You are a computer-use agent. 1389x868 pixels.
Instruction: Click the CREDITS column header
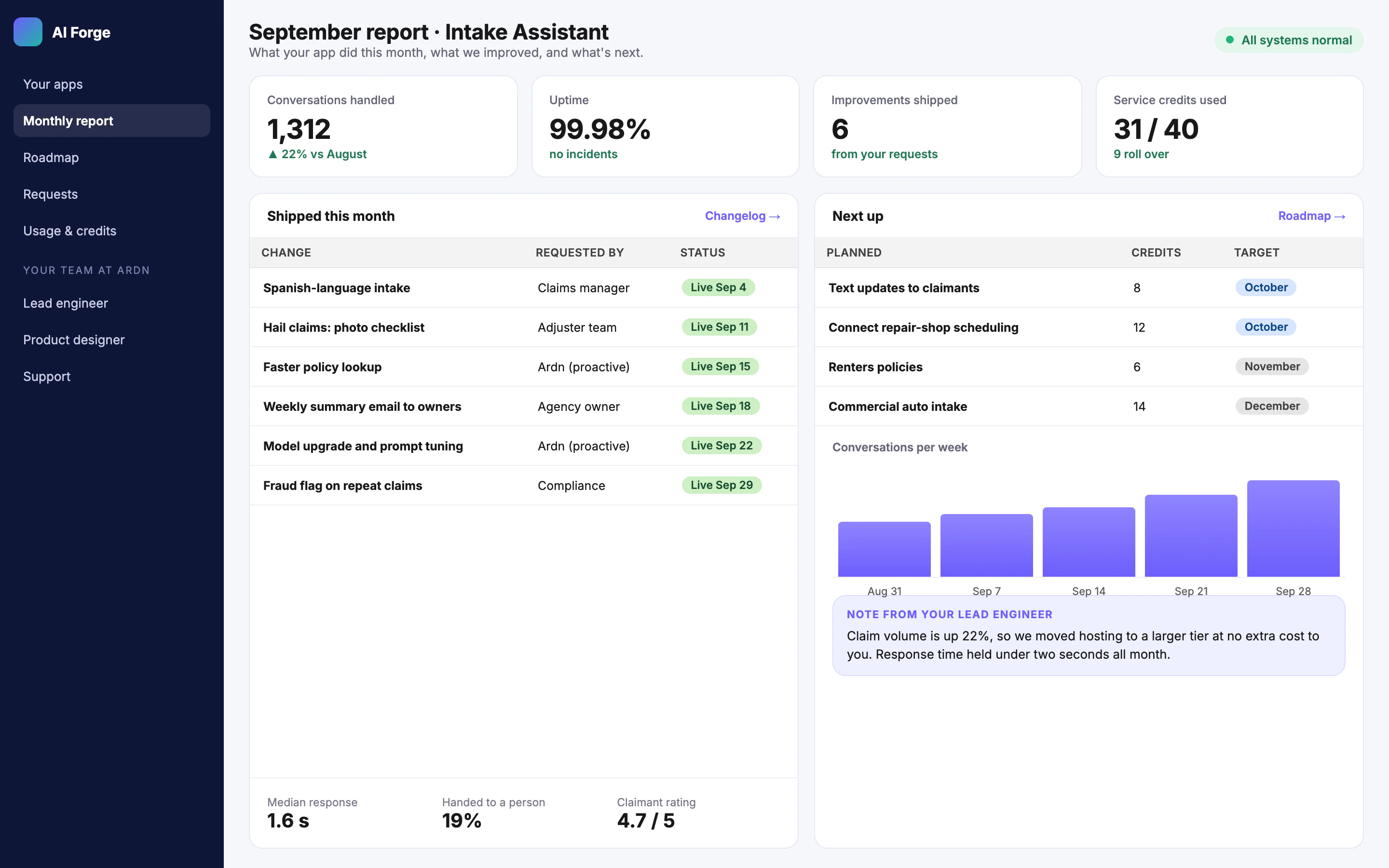tap(1156, 253)
